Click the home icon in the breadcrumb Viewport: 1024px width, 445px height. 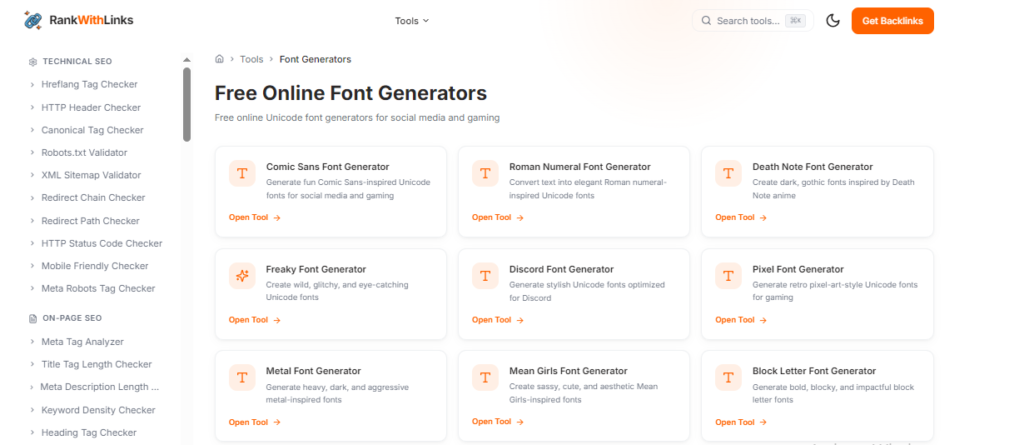219,59
